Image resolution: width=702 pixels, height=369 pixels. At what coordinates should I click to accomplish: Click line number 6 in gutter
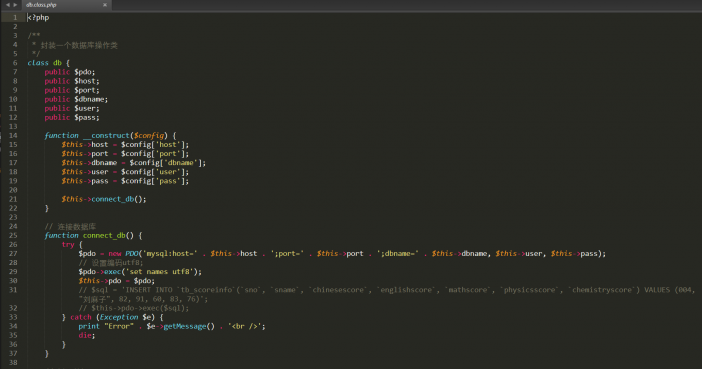15,63
